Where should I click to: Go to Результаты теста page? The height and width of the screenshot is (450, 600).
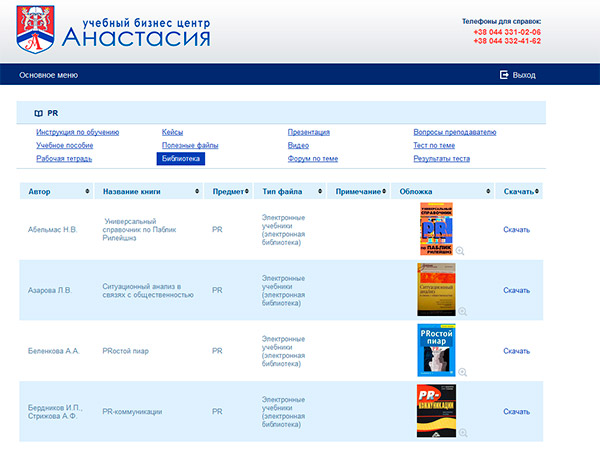441,158
